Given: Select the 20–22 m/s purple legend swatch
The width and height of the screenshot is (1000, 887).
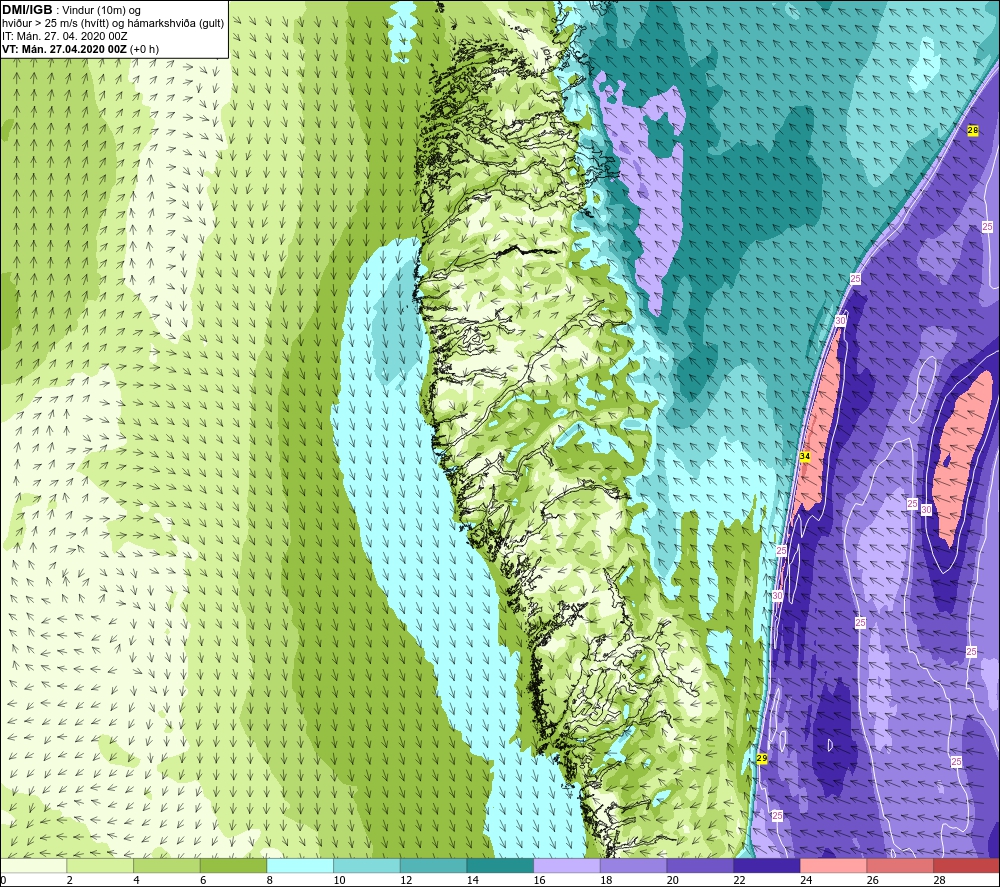Looking at the screenshot, I should tap(700, 865).
